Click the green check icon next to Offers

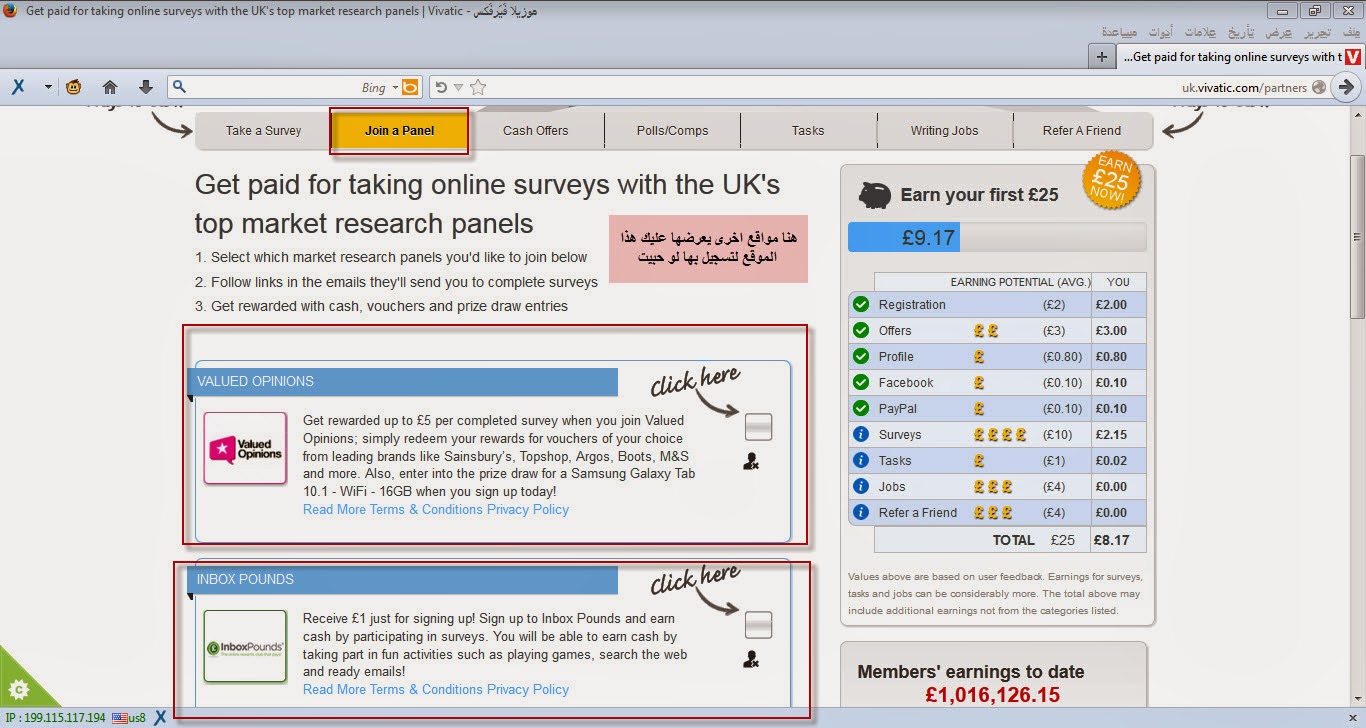coord(860,330)
